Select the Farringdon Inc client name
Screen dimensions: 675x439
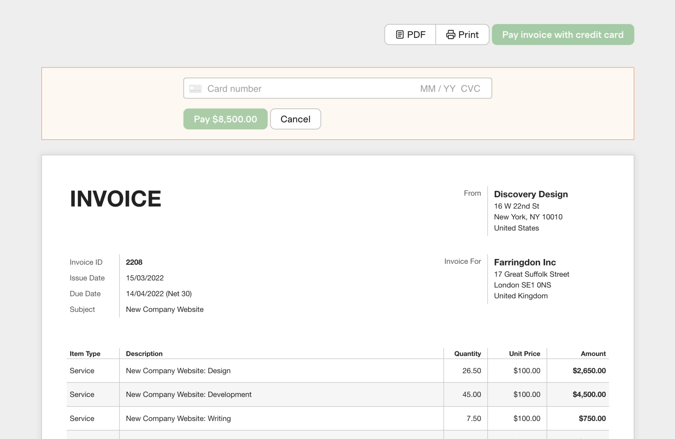(524, 262)
